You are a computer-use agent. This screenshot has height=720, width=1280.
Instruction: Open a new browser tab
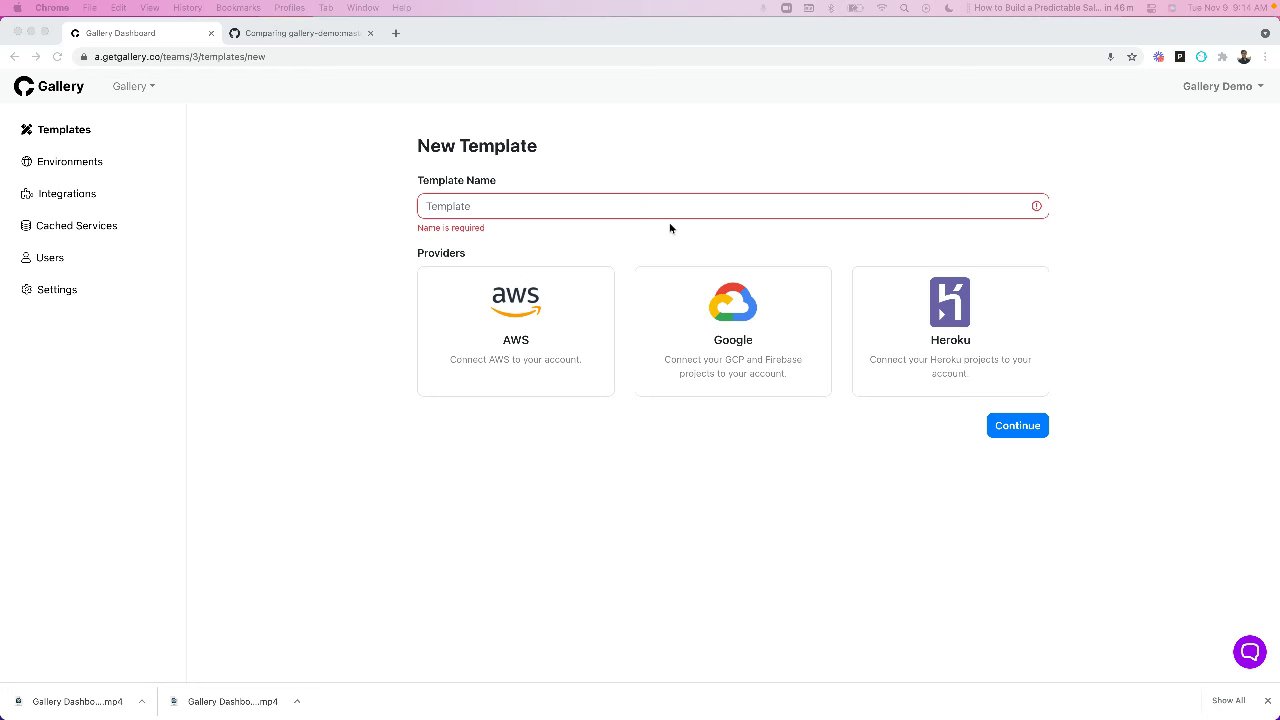click(396, 33)
